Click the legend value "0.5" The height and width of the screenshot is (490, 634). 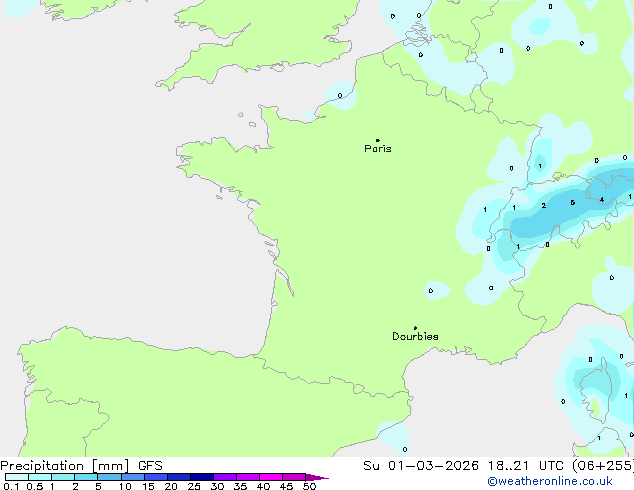click(34, 486)
